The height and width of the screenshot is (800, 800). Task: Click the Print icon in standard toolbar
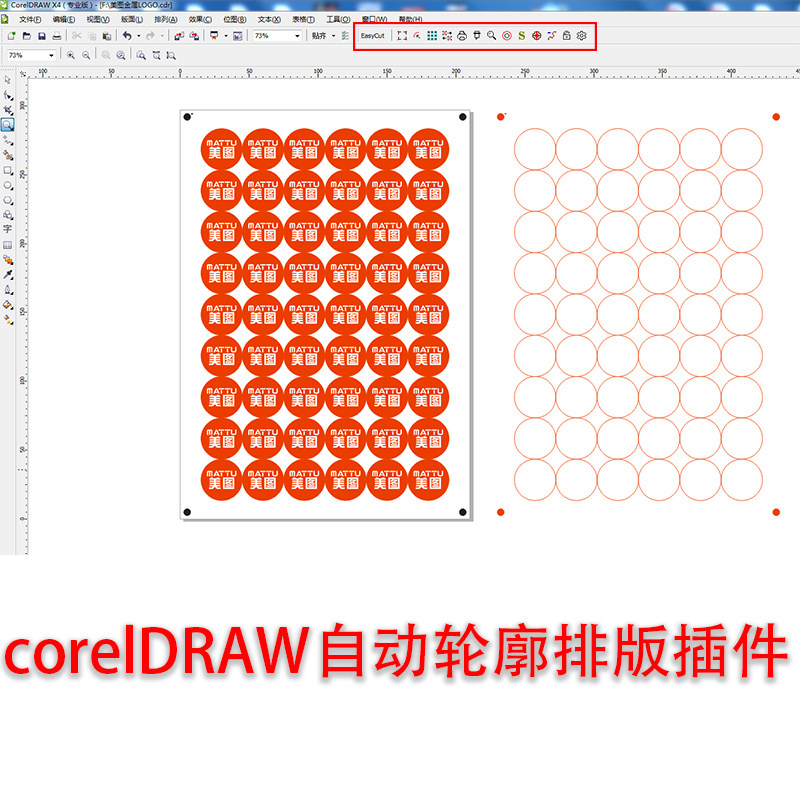pos(57,36)
